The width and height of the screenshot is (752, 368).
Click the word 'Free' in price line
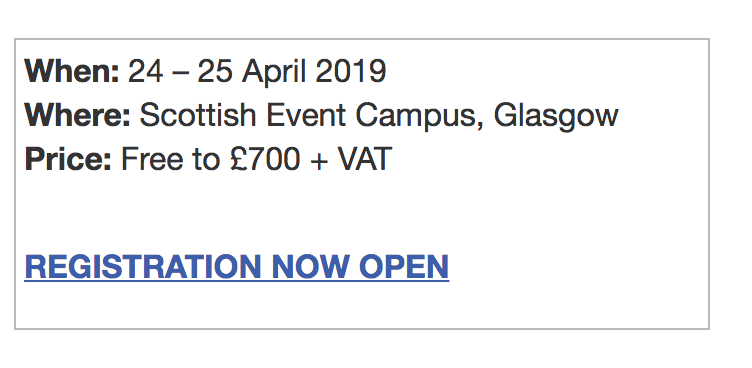pyautogui.click(x=152, y=159)
